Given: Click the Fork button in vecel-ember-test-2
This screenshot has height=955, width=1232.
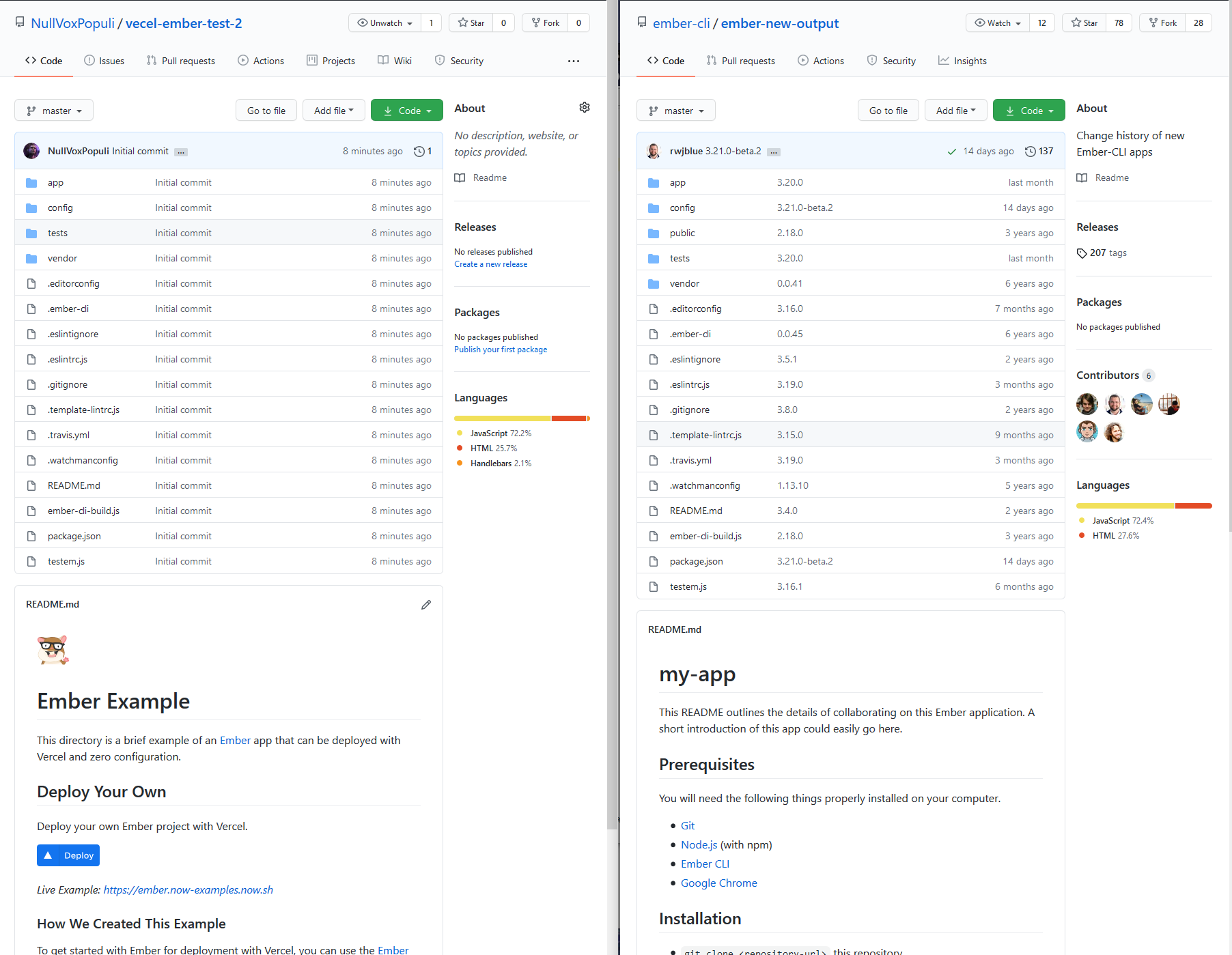Looking at the screenshot, I should pyautogui.click(x=546, y=23).
